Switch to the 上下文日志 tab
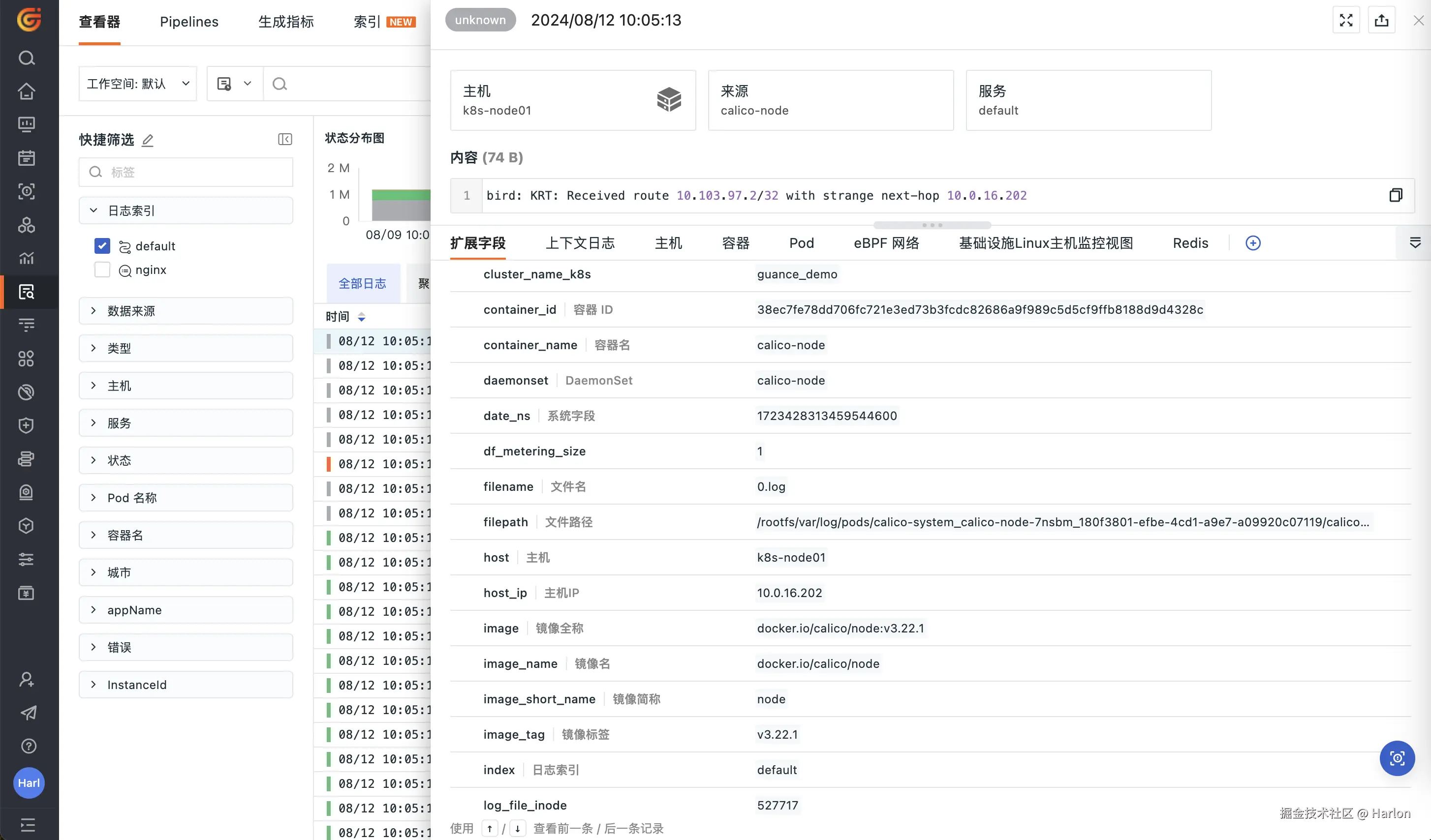 click(x=580, y=243)
